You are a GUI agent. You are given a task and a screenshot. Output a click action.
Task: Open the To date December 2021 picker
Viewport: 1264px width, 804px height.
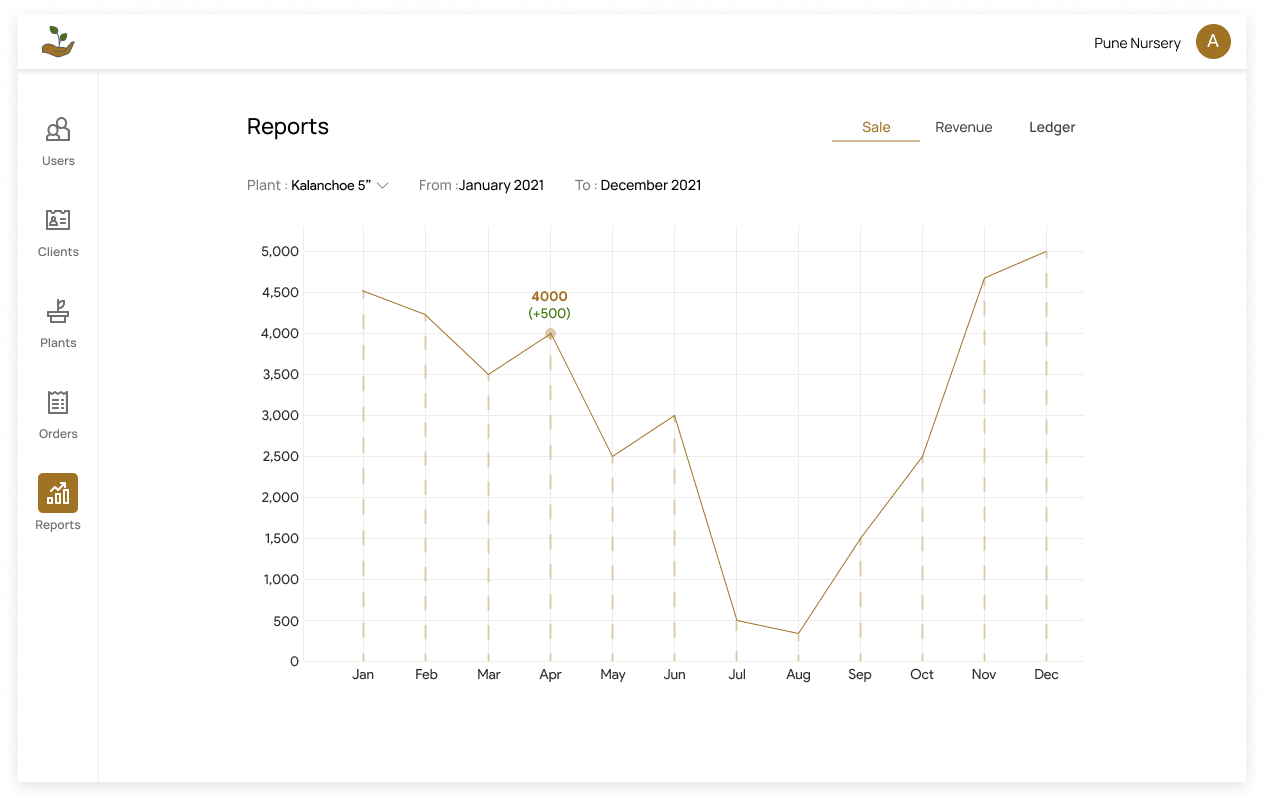(650, 185)
